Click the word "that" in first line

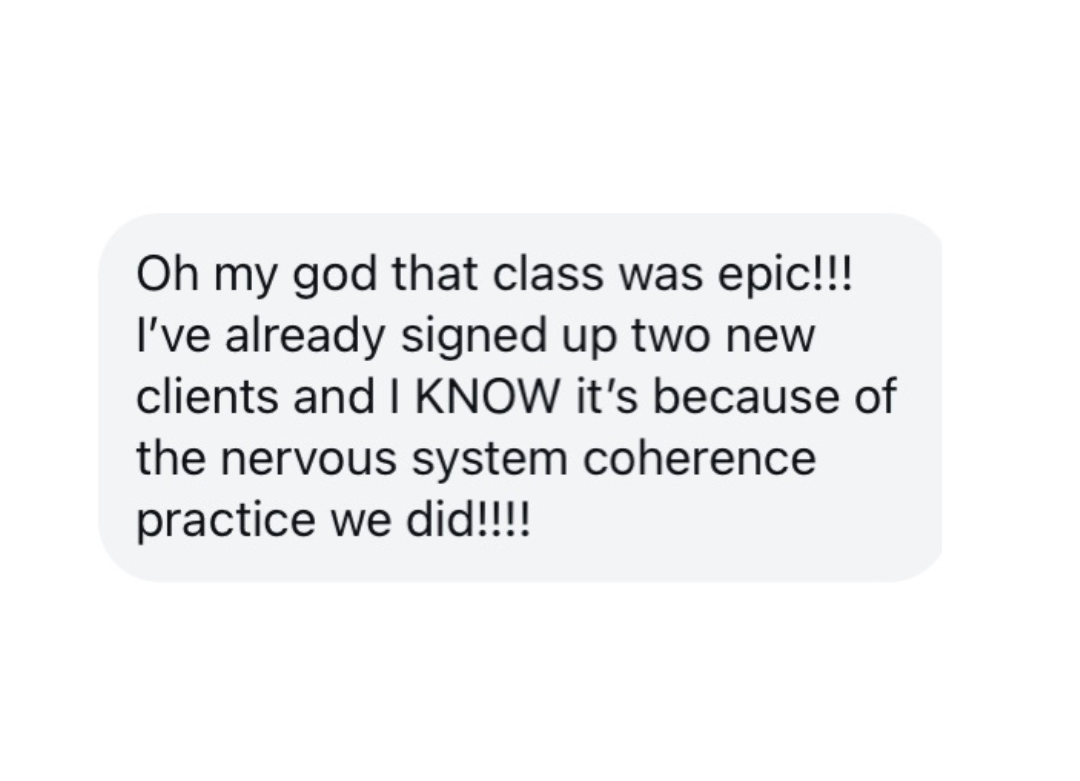pyautogui.click(x=435, y=273)
